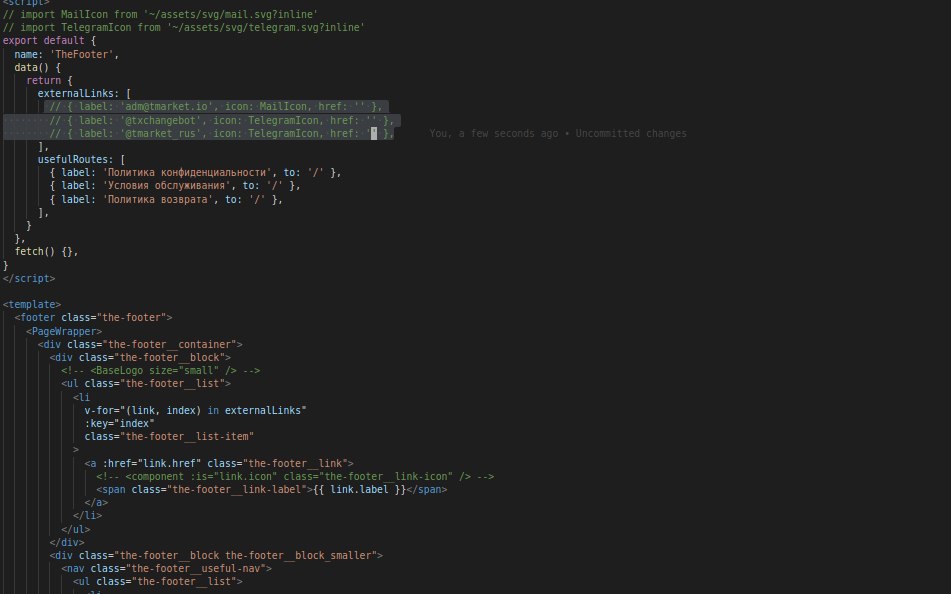Click the 'Политика возврата' label line
This screenshot has height=594, width=951.
[x=166, y=199]
